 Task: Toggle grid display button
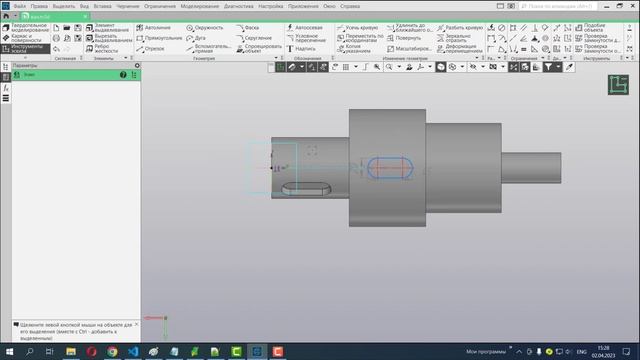tap(346, 67)
